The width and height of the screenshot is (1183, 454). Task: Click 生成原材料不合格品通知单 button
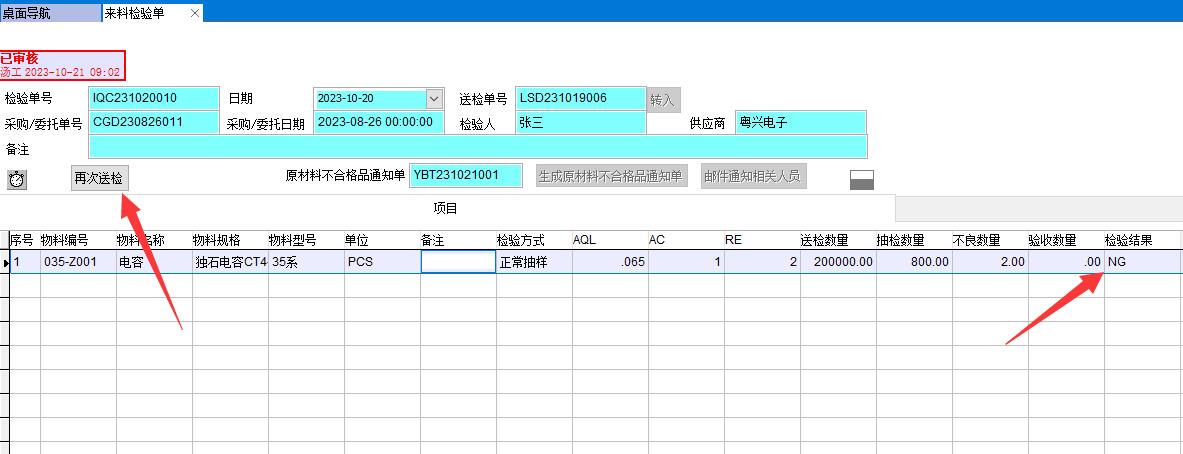(611, 176)
